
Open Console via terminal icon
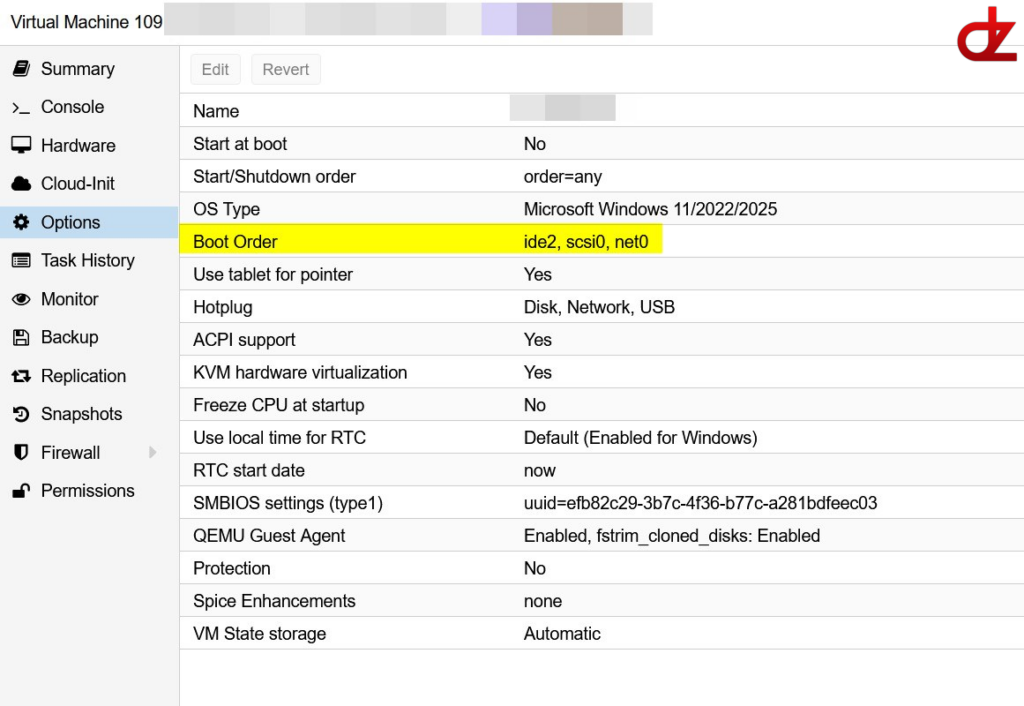pyautogui.click(x=21, y=108)
